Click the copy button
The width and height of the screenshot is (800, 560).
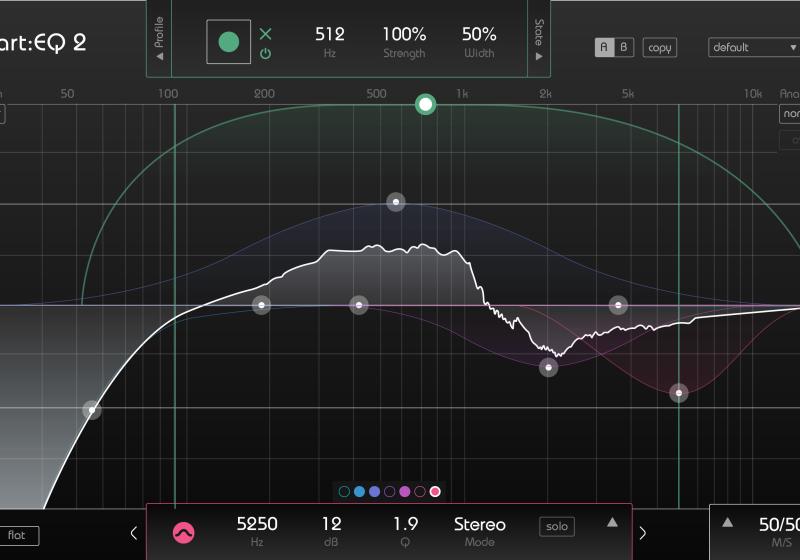[x=659, y=47]
